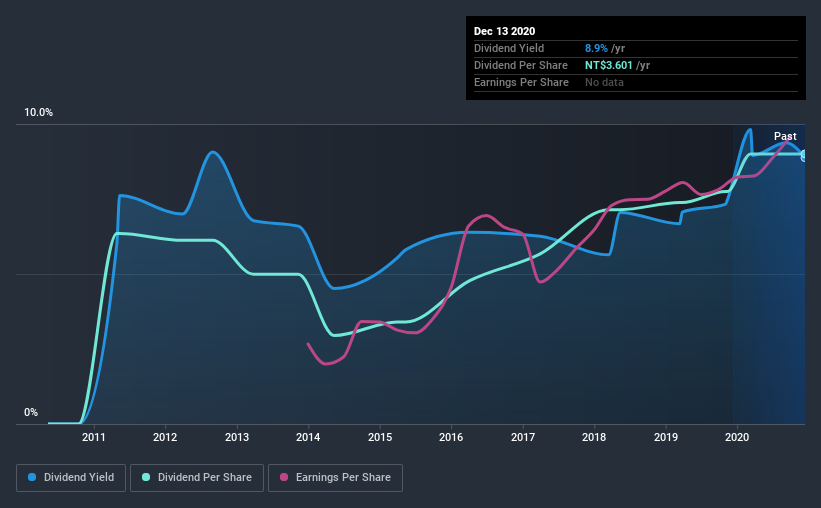Click the tooltip 'Dividend Per Share' row label
This screenshot has width=821, height=508.
point(520,65)
